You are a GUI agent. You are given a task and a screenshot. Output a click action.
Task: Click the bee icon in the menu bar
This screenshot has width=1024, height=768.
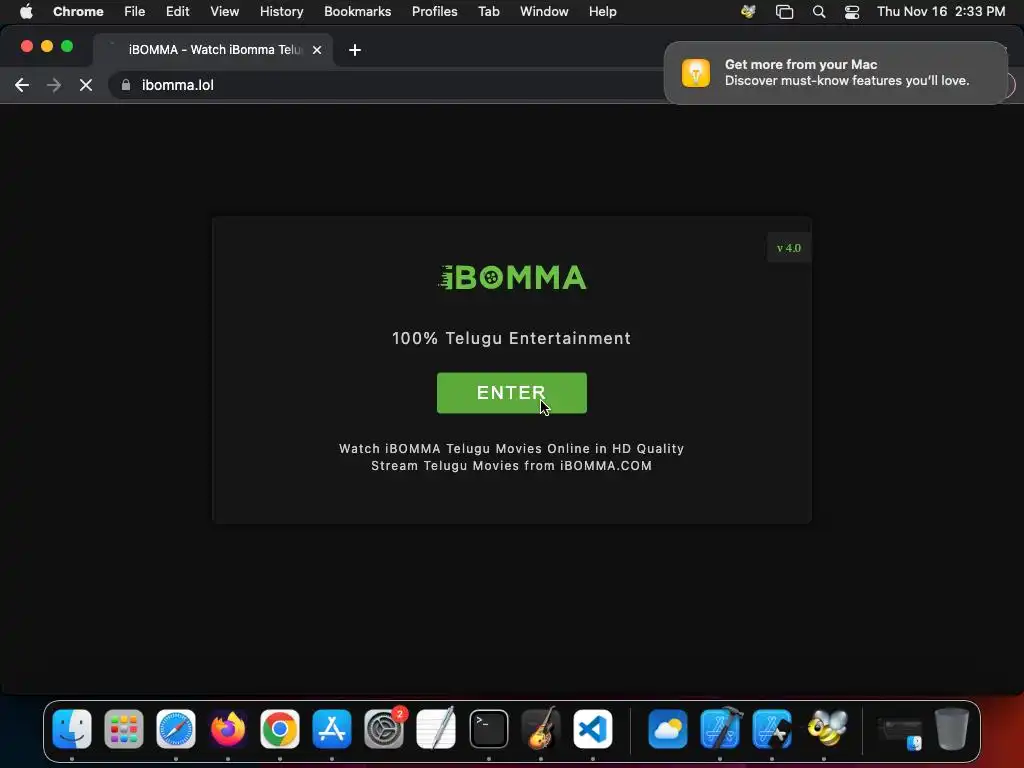click(748, 11)
